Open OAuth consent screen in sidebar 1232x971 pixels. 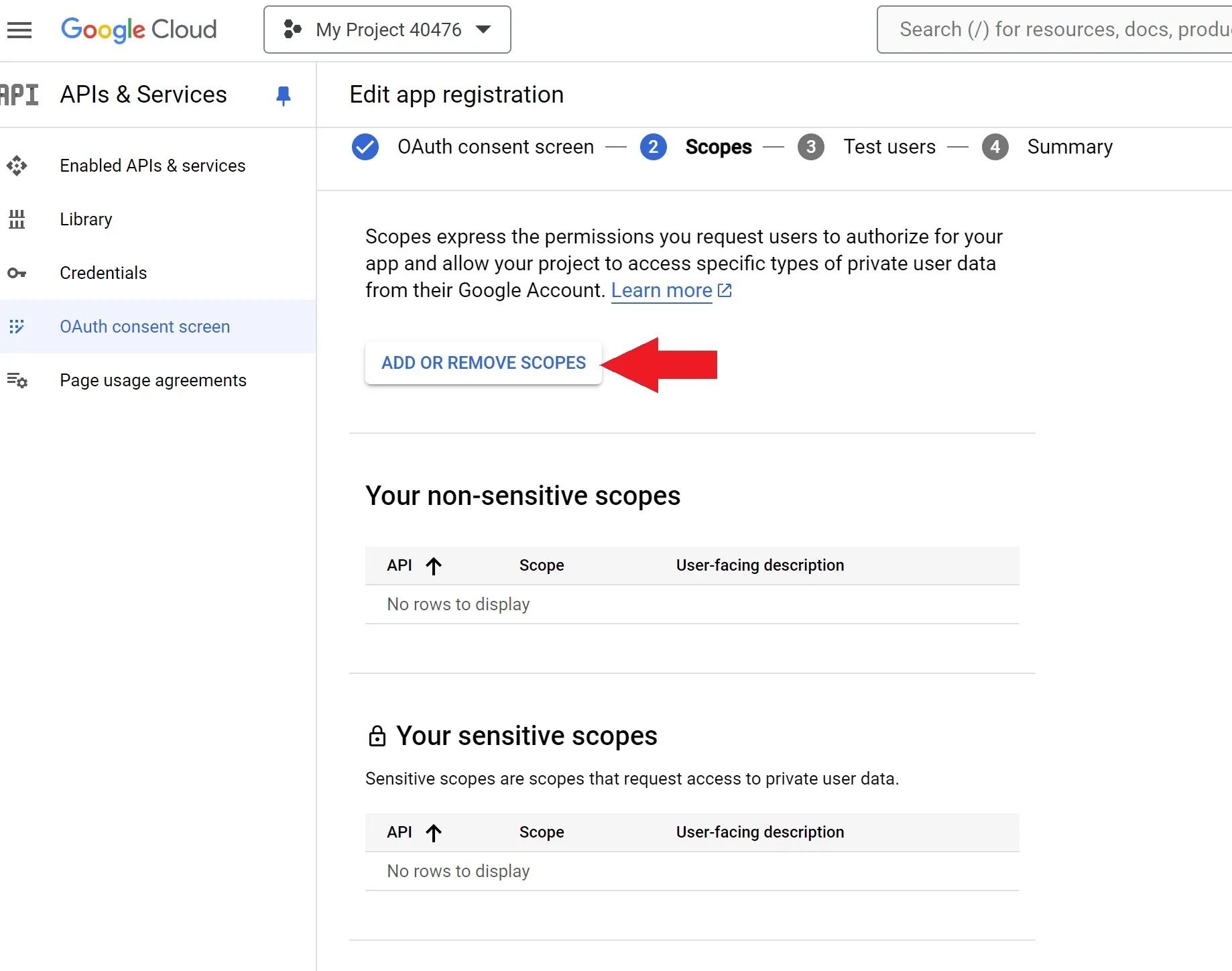pos(145,327)
